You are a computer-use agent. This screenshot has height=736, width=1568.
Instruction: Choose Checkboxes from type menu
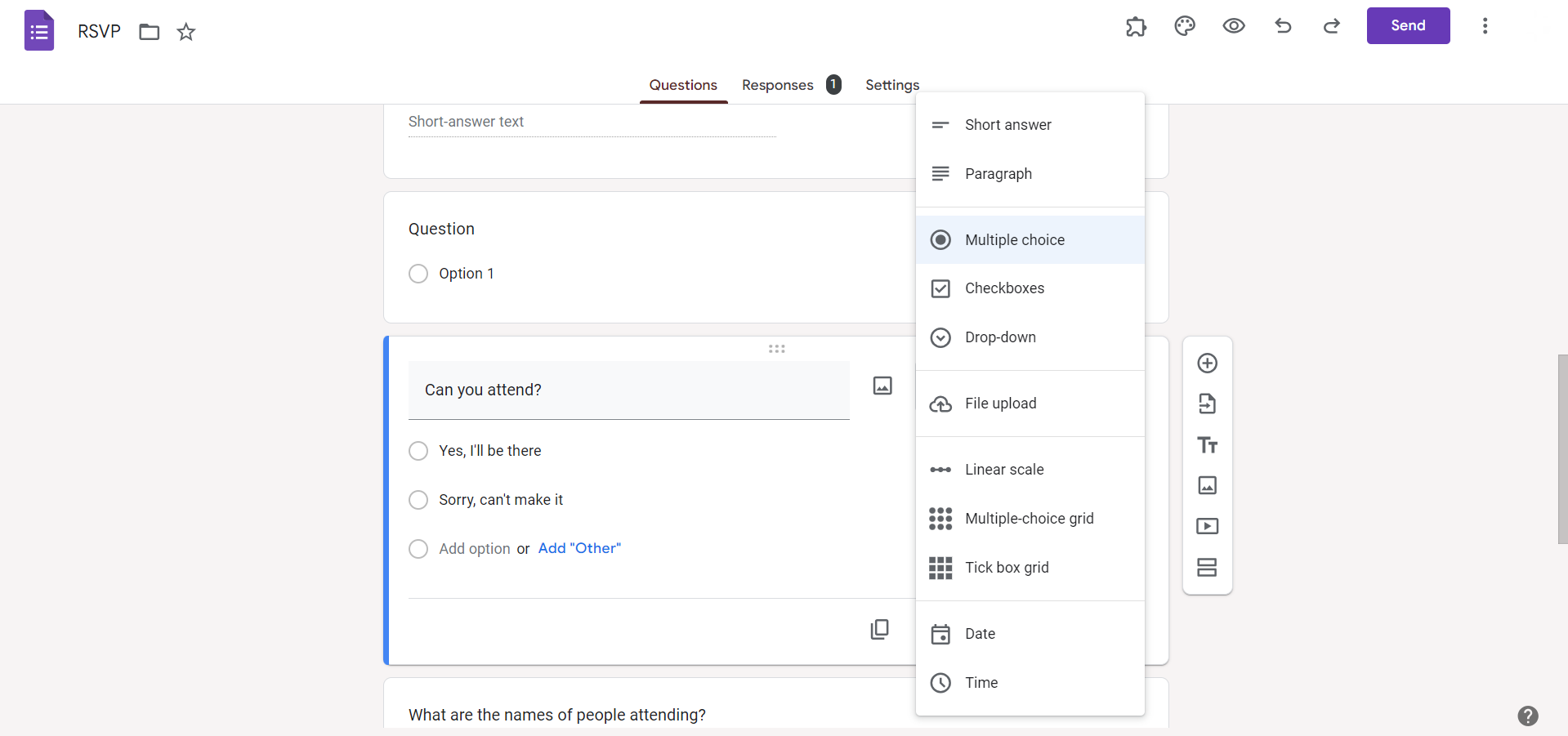coord(1030,288)
